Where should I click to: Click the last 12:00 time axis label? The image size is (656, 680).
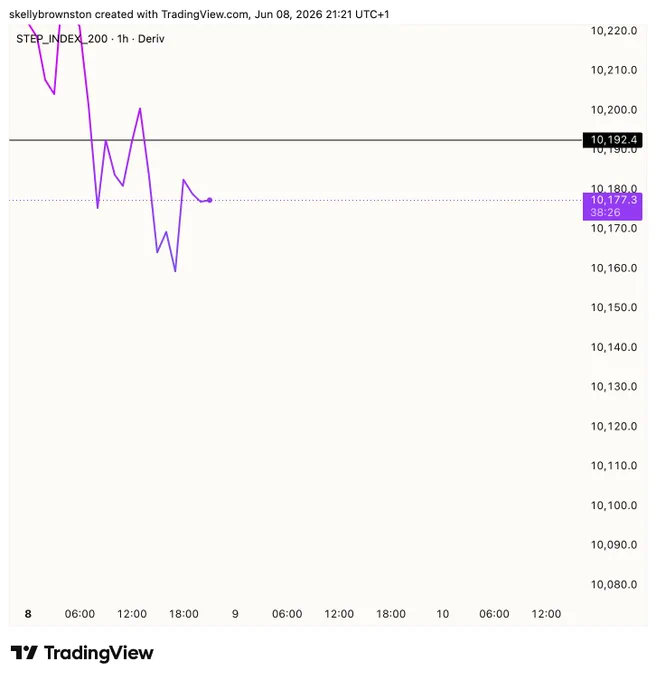tap(546, 614)
